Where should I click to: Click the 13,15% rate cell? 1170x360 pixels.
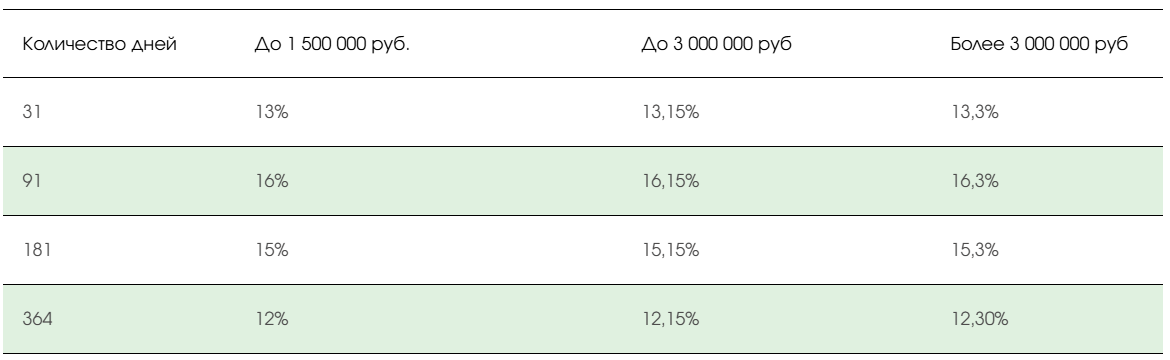click(670, 113)
